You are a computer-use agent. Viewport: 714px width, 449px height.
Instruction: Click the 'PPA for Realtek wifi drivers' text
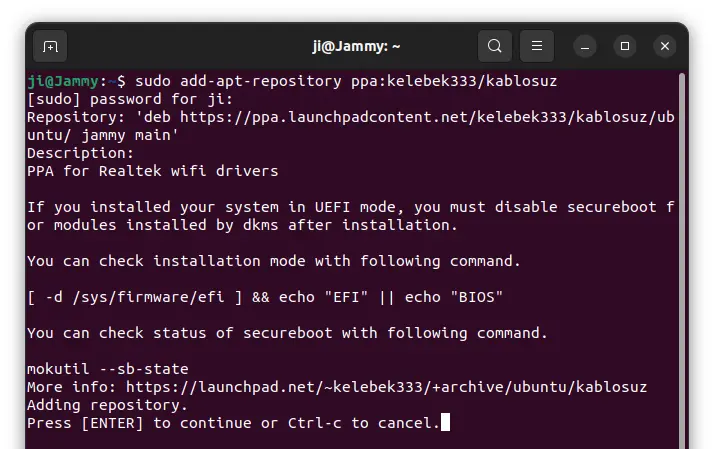tap(152, 171)
